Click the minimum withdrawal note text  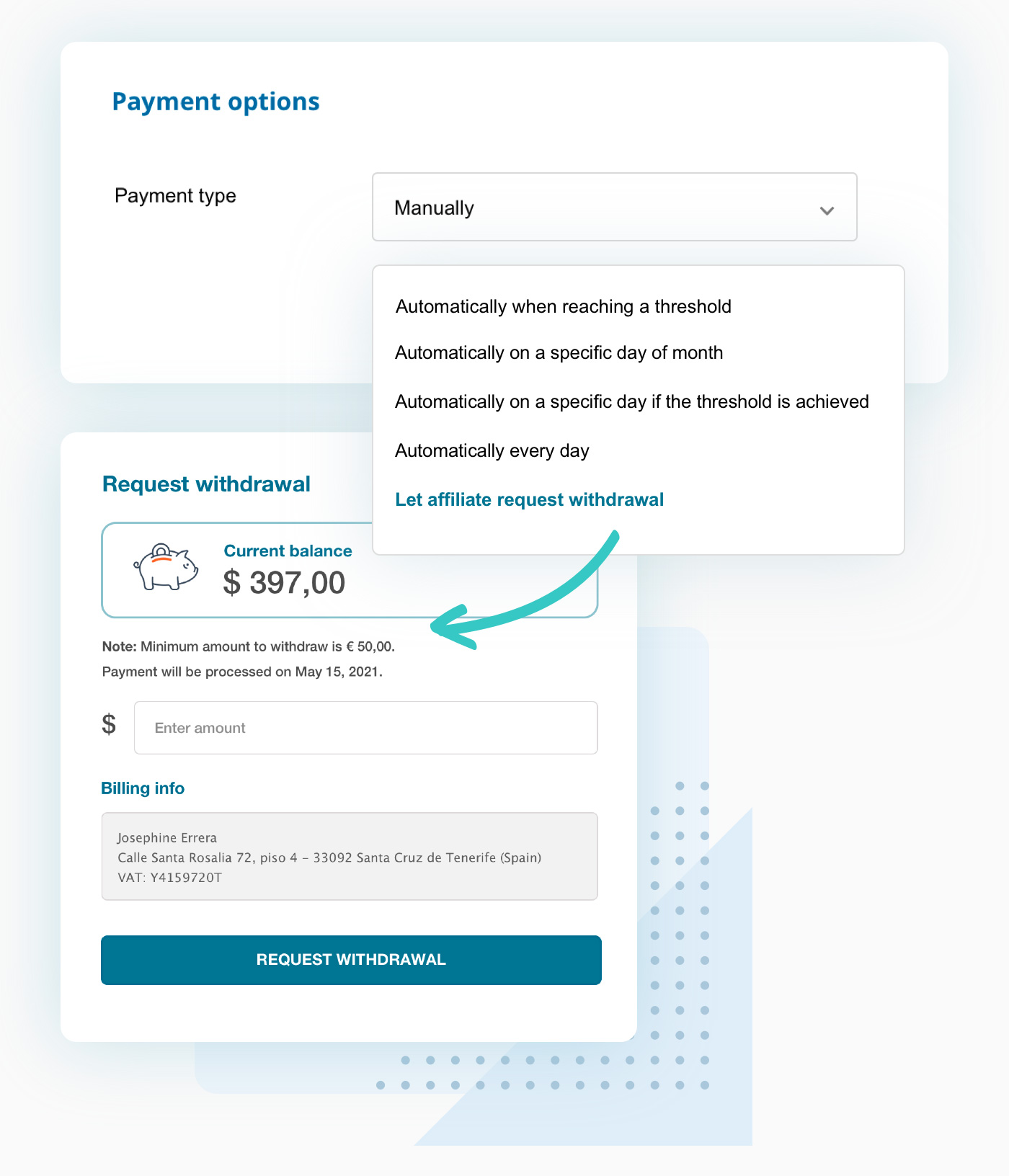[x=248, y=646]
